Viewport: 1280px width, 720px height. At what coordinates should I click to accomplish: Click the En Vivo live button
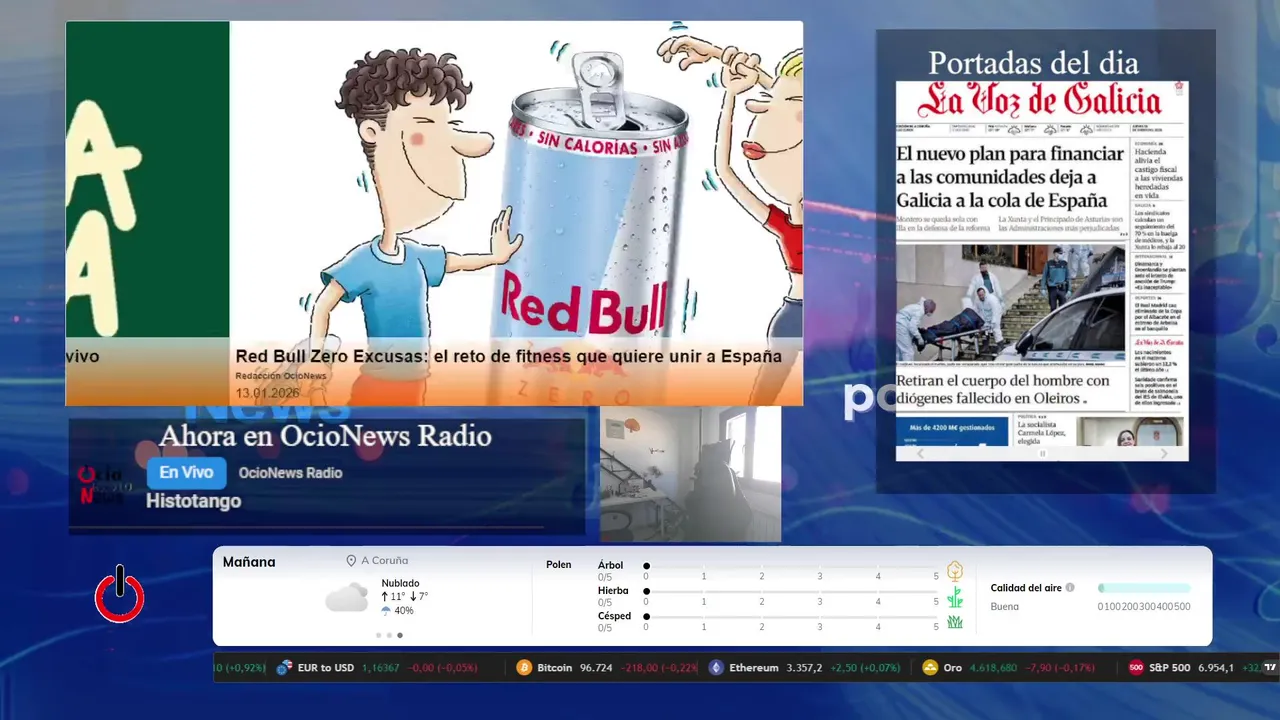187,473
